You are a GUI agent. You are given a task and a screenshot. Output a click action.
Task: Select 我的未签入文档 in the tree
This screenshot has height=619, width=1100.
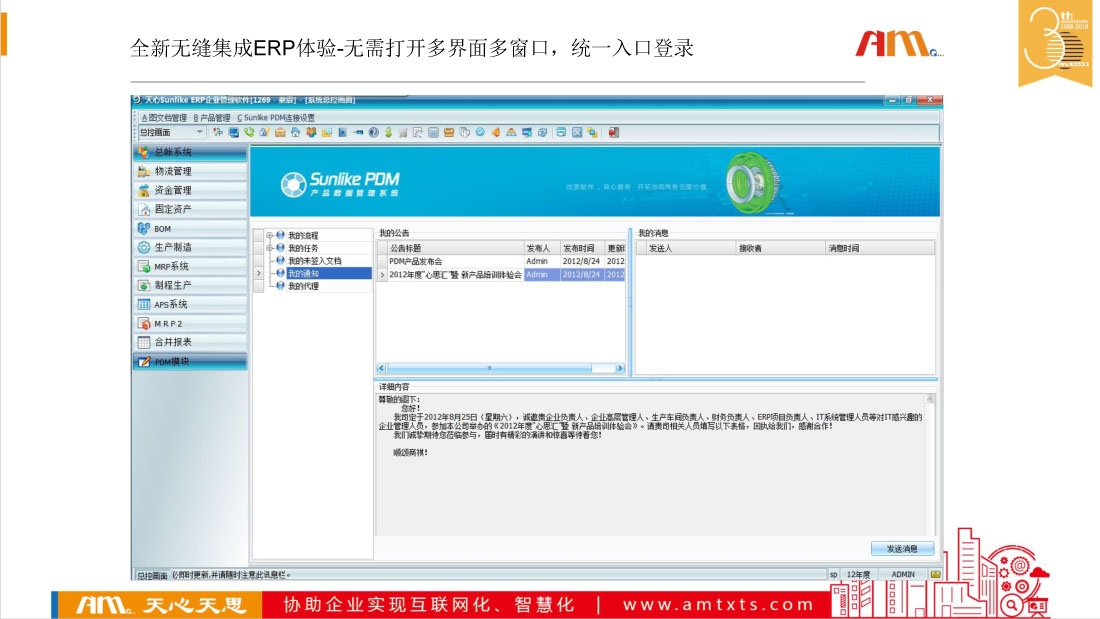[314, 260]
